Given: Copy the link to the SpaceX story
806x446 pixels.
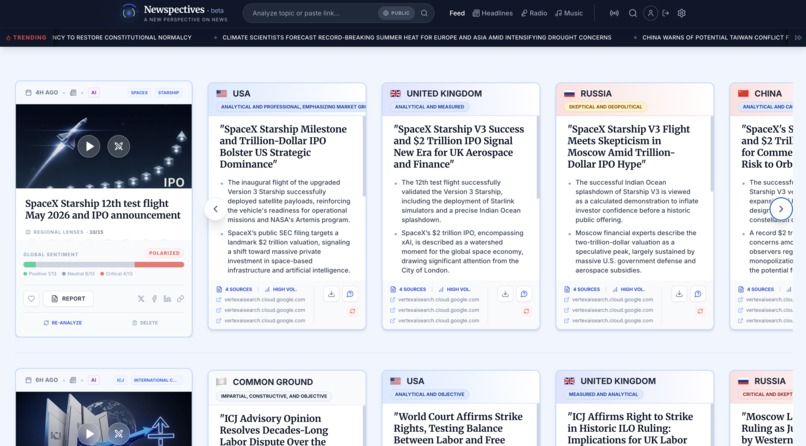Looking at the screenshot, I should pos(180,299).
